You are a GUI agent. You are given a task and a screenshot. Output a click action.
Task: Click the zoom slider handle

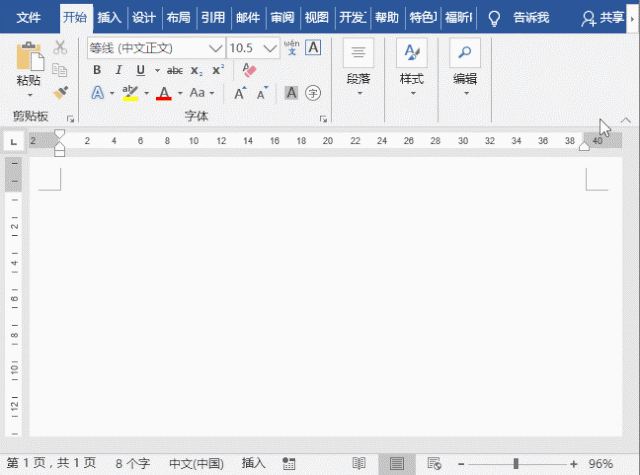tap(516, 464)
